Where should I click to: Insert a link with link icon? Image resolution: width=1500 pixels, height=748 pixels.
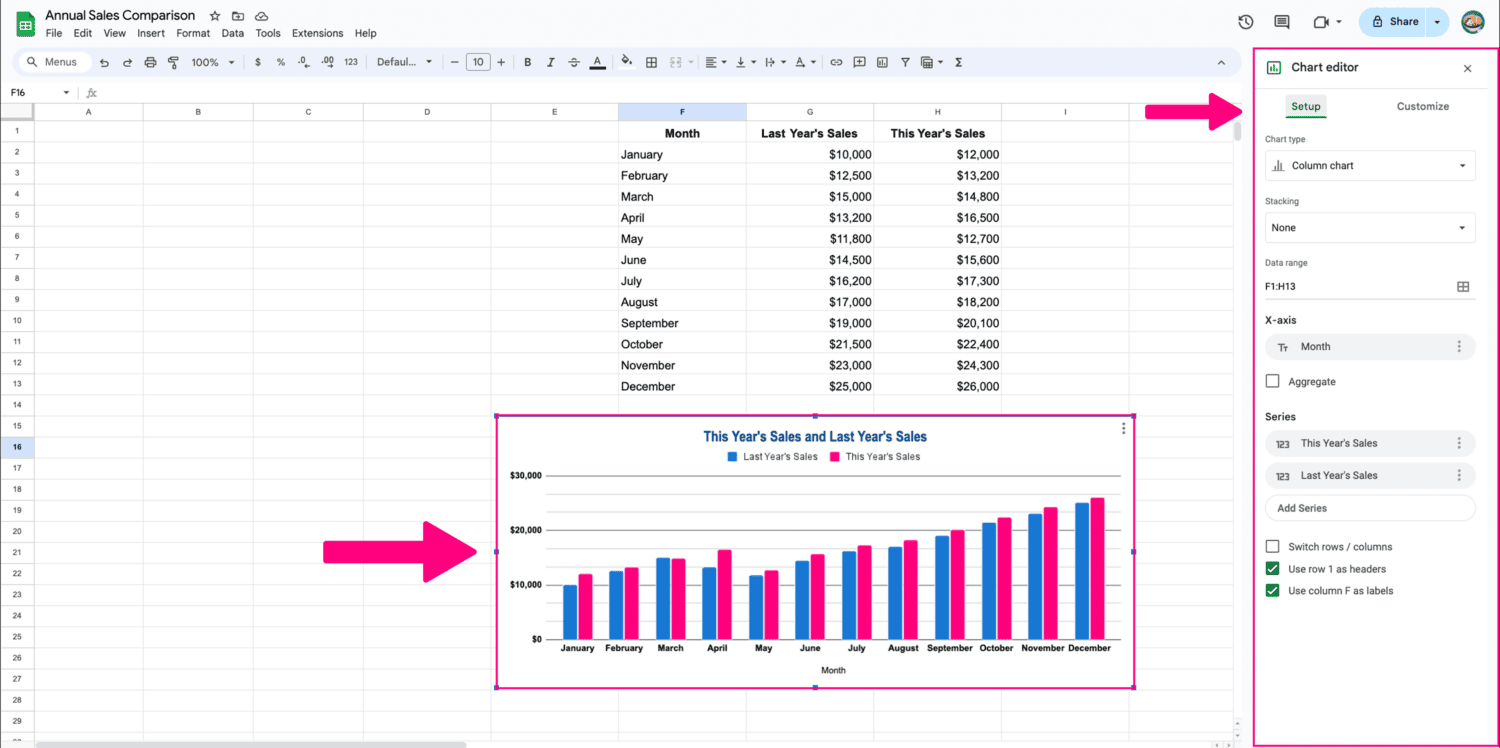click(836, 62)
